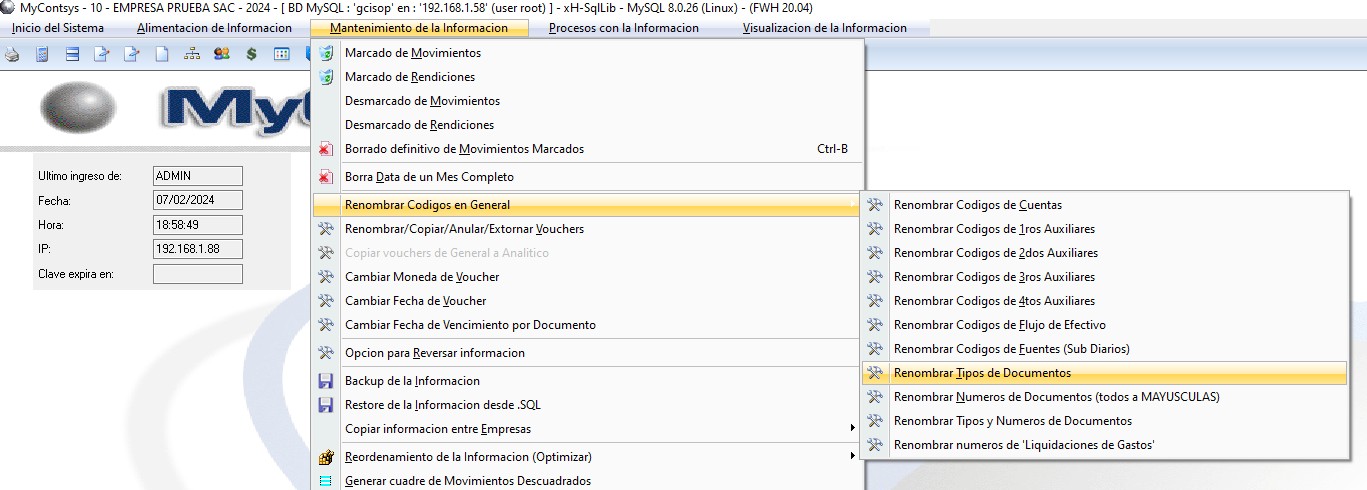This screenshot has height=490, width=1367.
Task: Select Renombrar Tipos de Documentos
Action: 1104,373
